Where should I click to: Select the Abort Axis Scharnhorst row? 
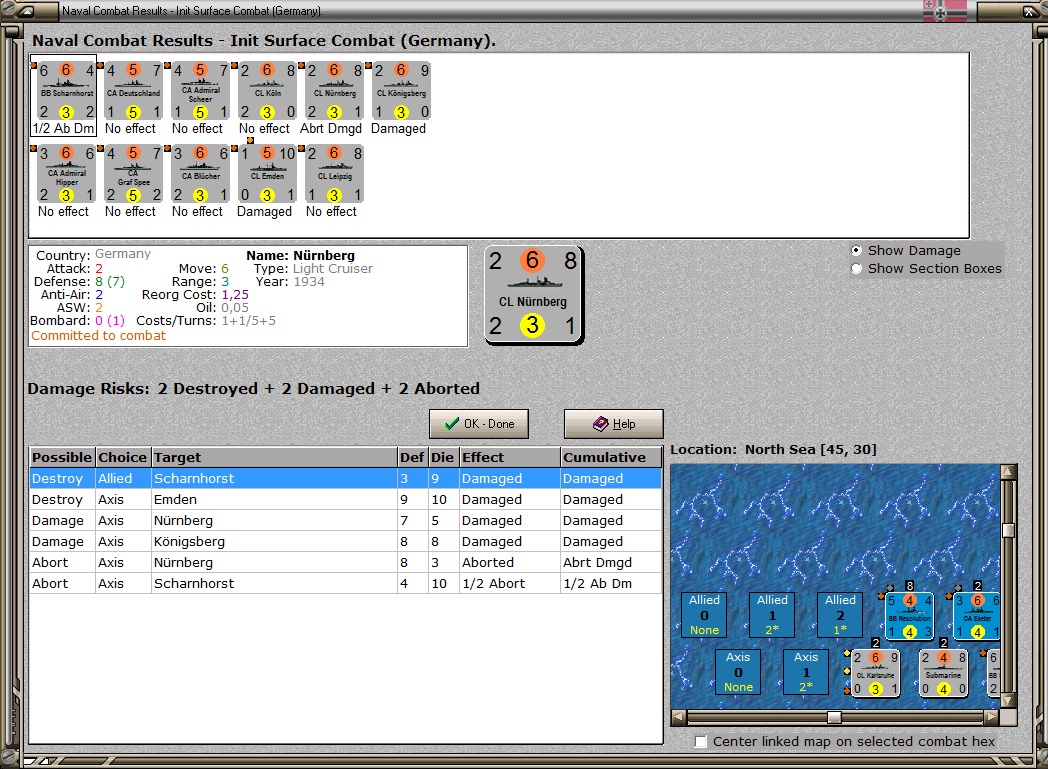click(x=346, y=584)
